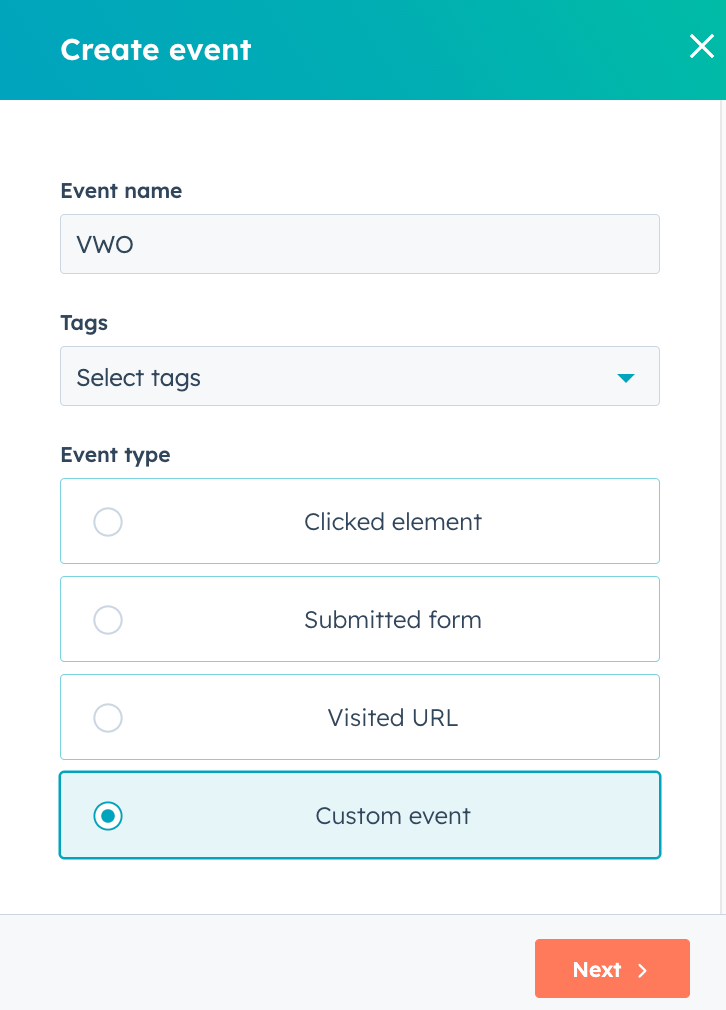This screenshot has height=1010, width=726.
Task: Select the Visited URL radio button
Action: coord(108,718)
